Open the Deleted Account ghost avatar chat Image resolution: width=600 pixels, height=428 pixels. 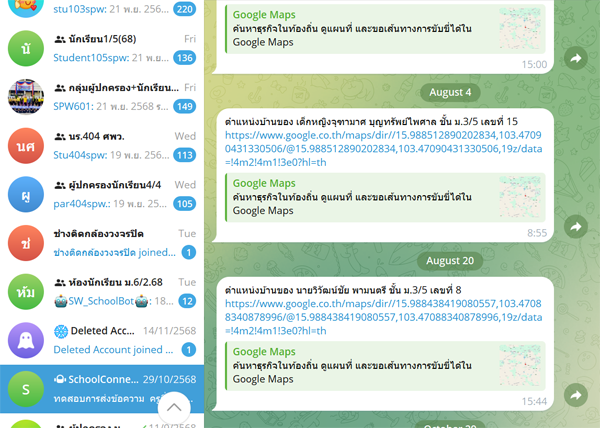pyautogui.click(x=25, y=340)
